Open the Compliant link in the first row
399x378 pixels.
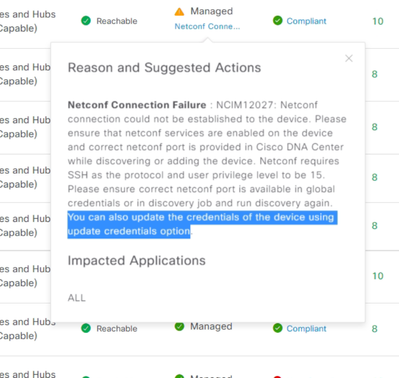pyautogui.click(x=306, y=21)
